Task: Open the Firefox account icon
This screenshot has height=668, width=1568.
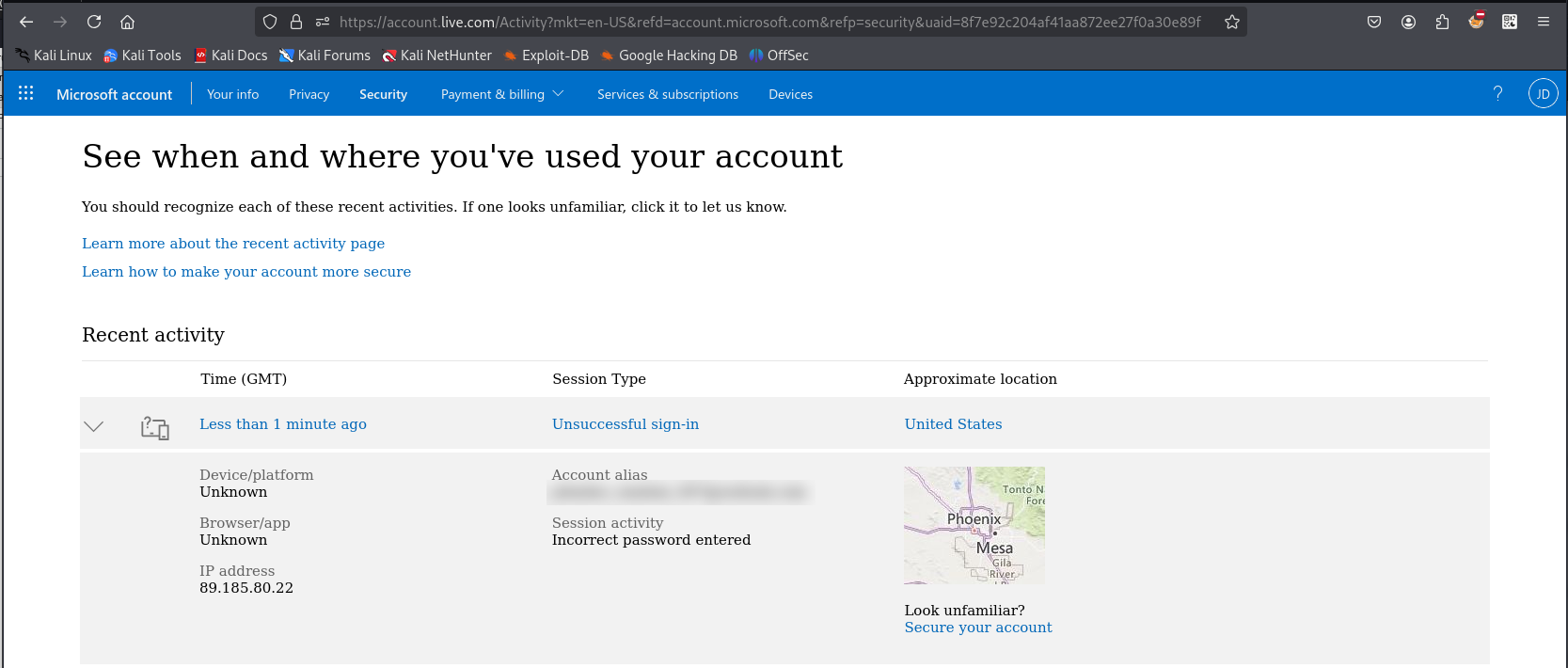Action: pyautogui.click(x=1408, y=22)
